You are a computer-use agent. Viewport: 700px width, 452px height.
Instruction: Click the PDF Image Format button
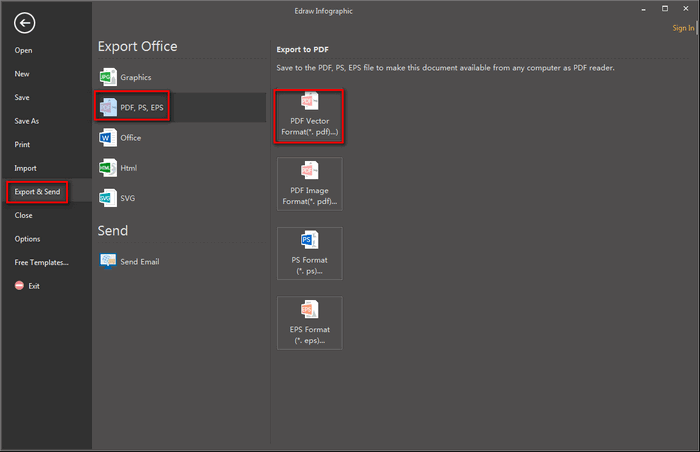(309, 183)
